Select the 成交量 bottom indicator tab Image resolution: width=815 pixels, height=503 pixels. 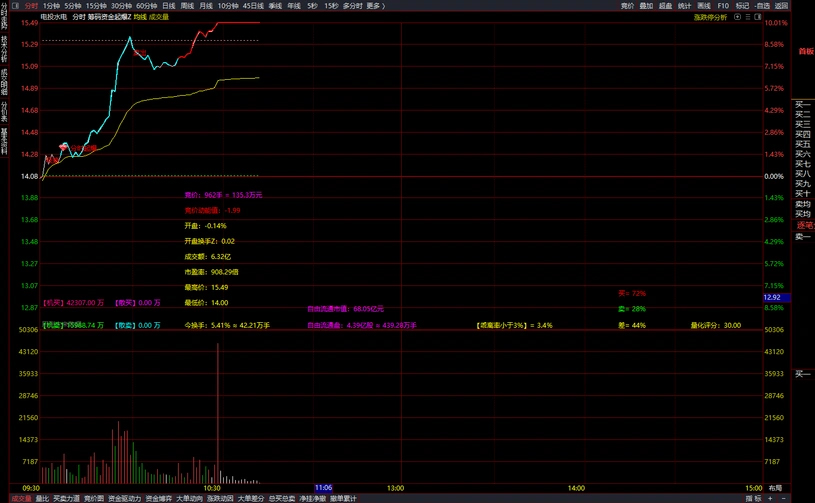coord(21,498)
